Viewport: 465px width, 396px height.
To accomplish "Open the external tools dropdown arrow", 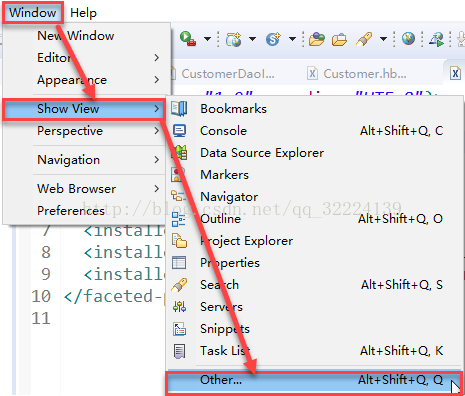I will [x=207, y=39].
